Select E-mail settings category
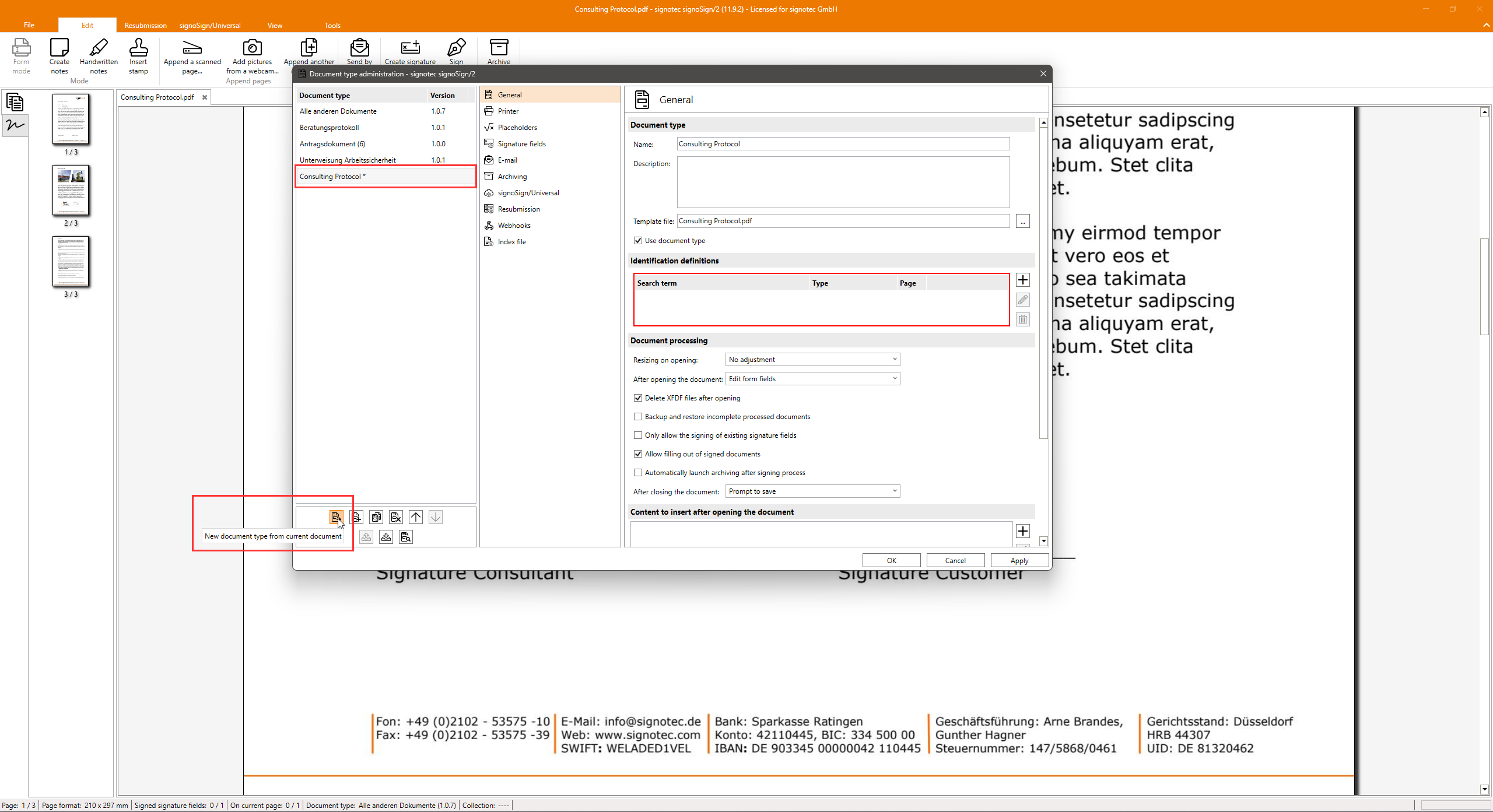Screen dimensions: 1493x812 (550, 160)
